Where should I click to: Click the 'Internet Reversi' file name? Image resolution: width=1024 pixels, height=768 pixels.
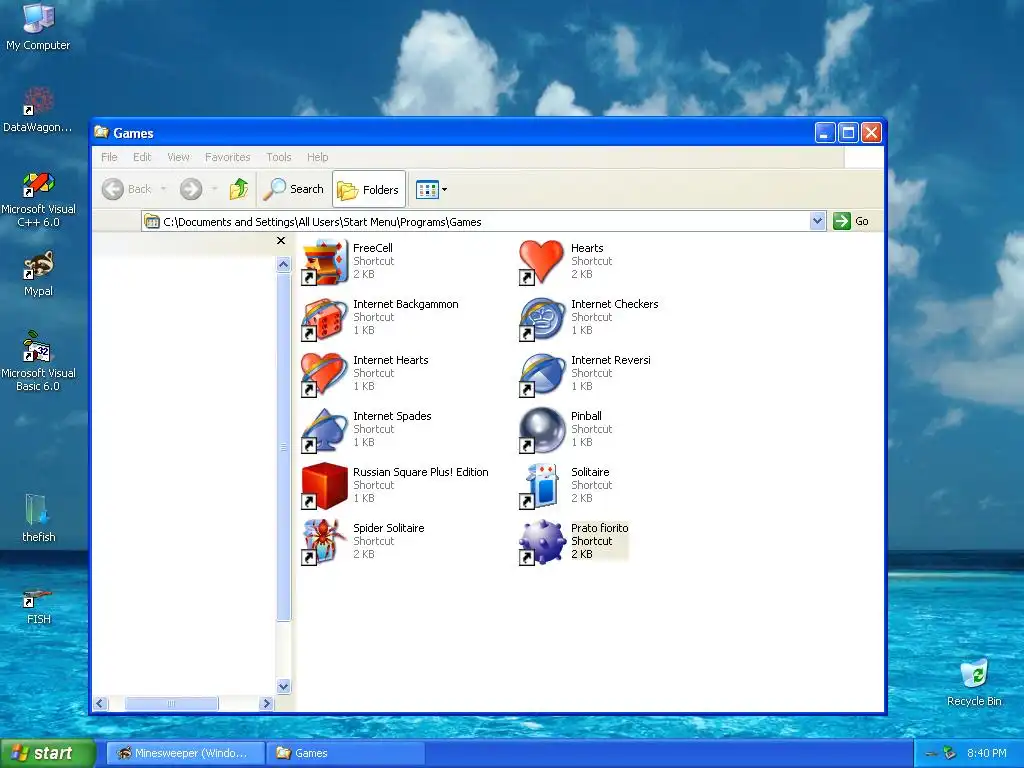pos(611,360)
